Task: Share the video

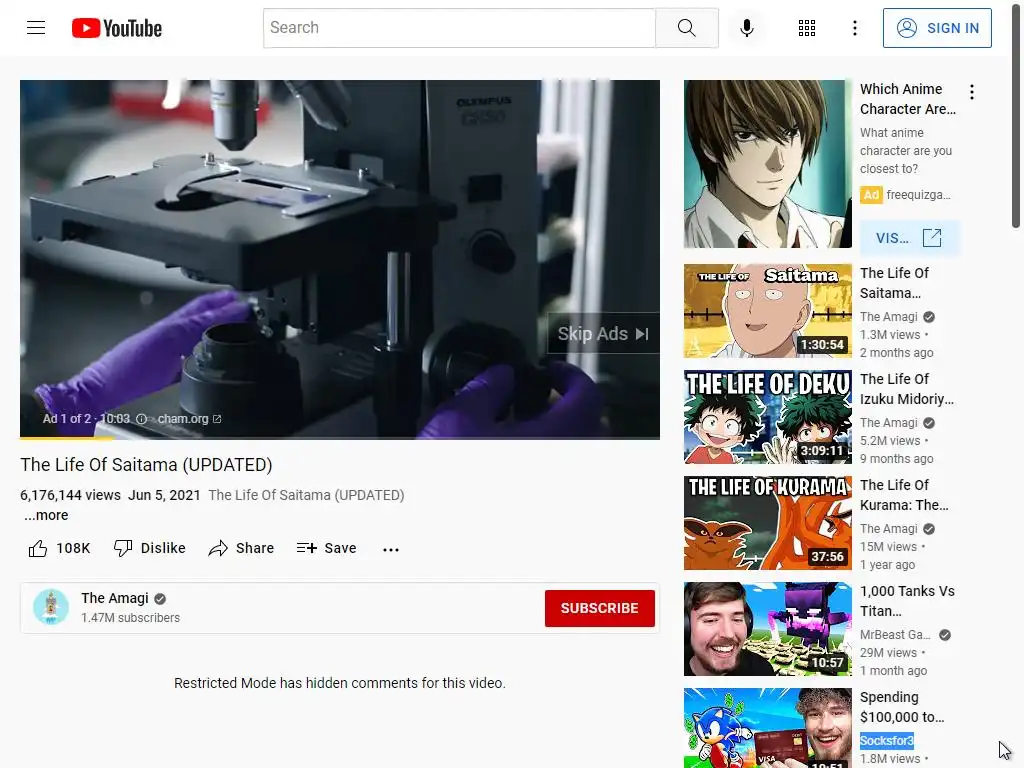Action: [x=241, y=549]
